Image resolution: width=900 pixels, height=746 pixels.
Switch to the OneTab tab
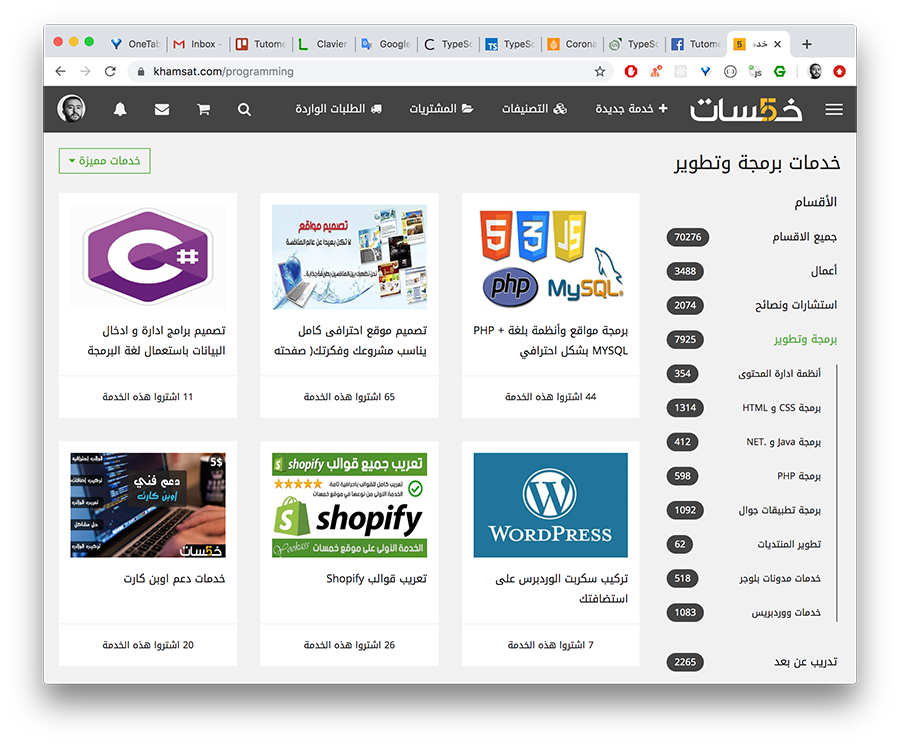coord(135,44)
